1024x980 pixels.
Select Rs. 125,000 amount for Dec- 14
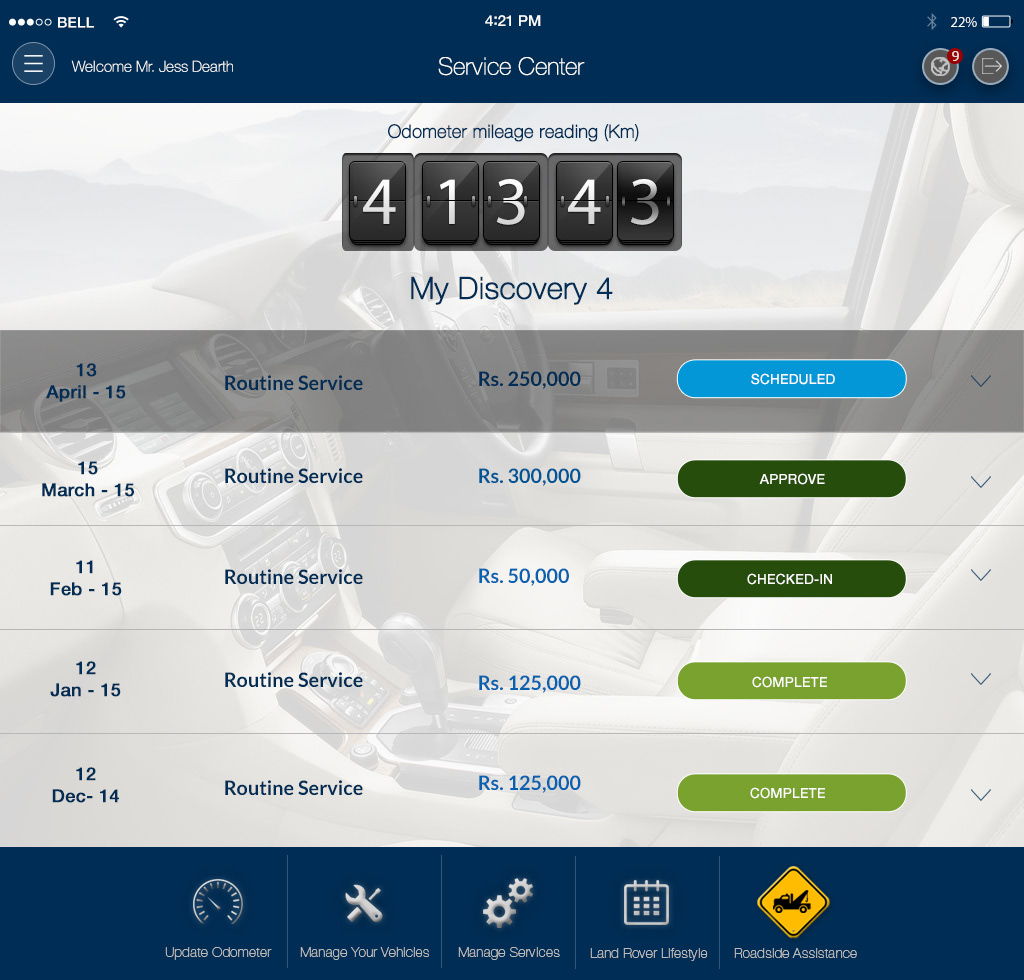(x=529, y=783)
